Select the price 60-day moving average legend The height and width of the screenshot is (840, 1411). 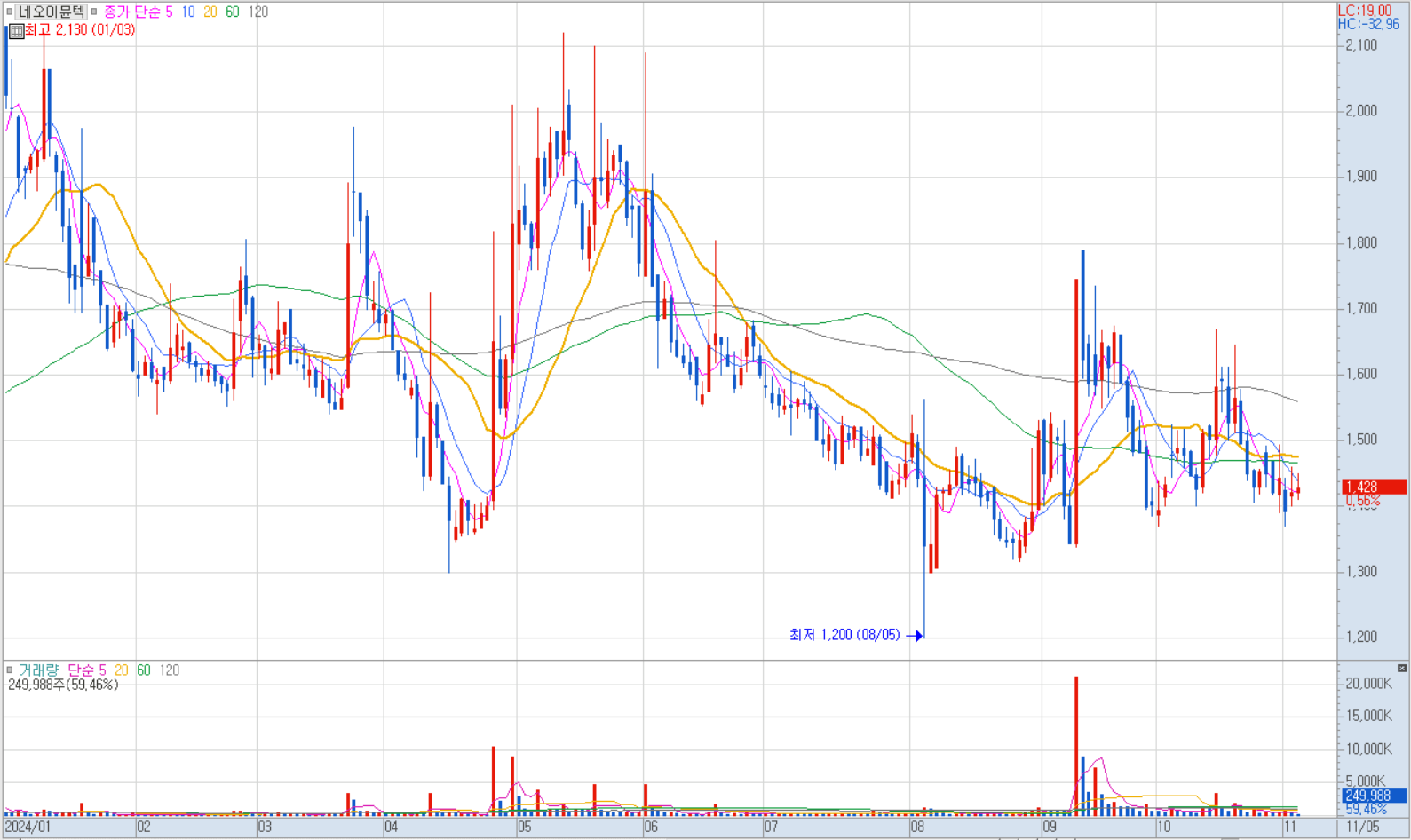point(233,12)
